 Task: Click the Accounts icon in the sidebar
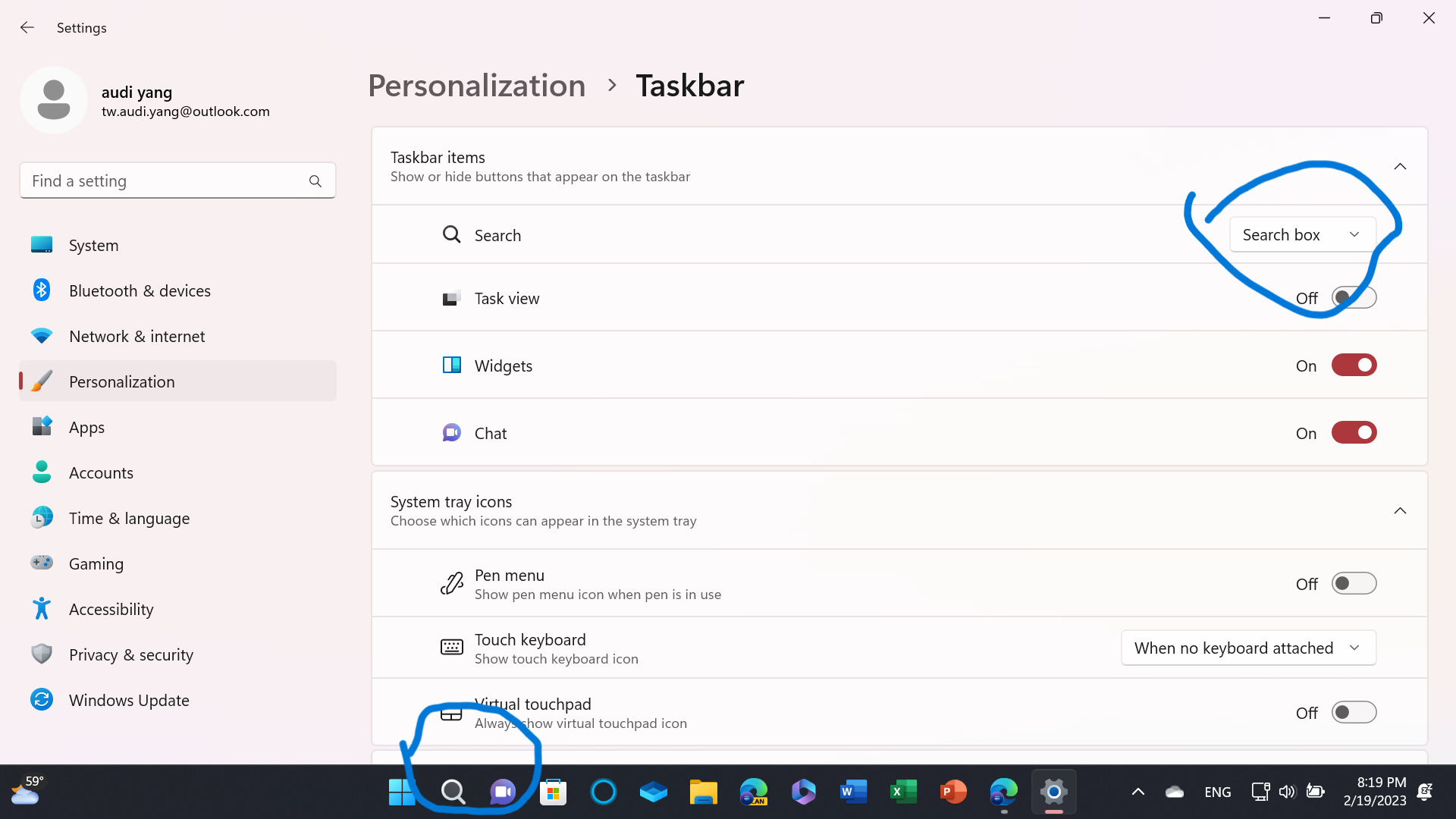[101, 472]
